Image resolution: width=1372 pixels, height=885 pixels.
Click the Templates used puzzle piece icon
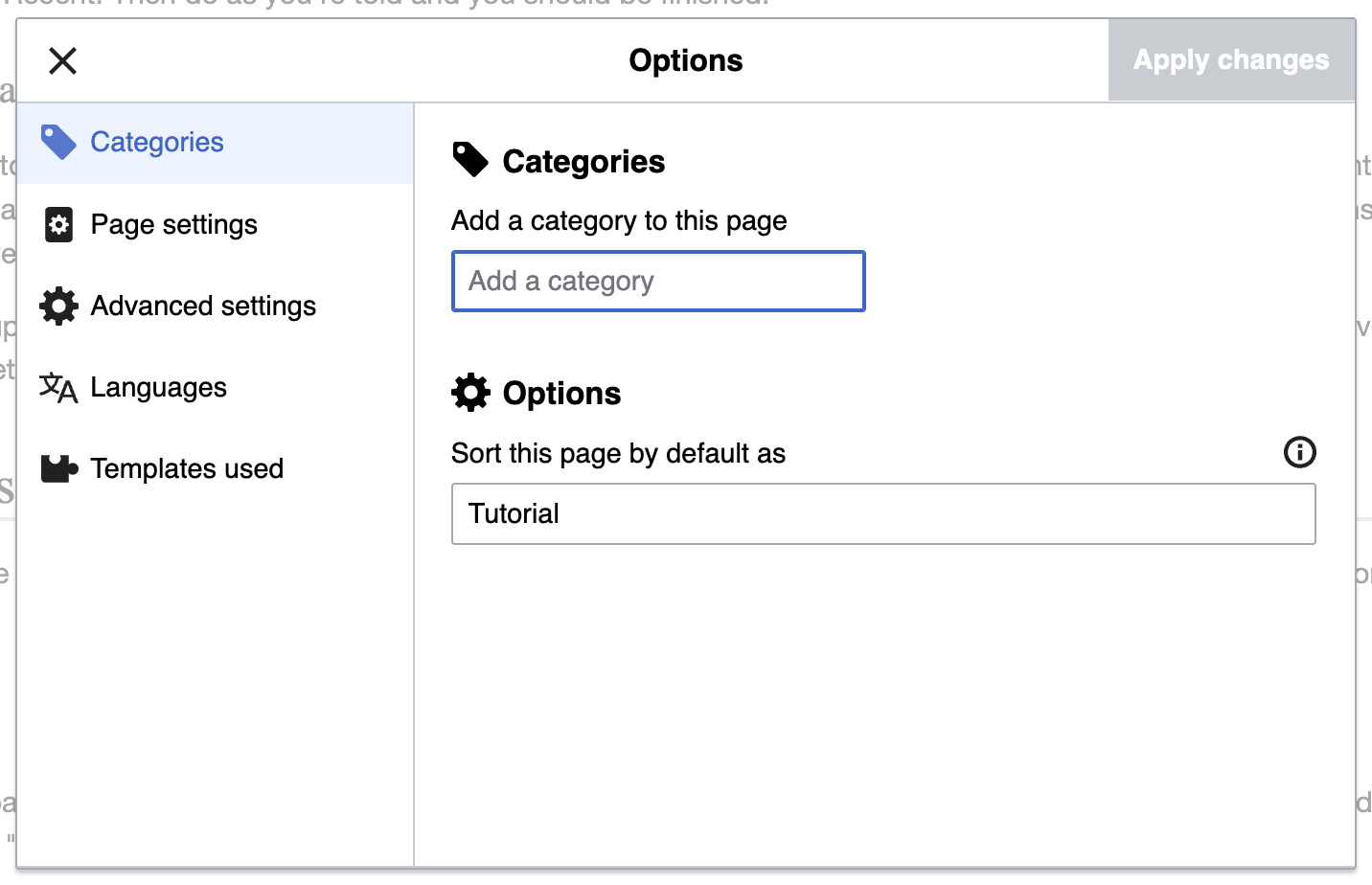coord(58,469)
